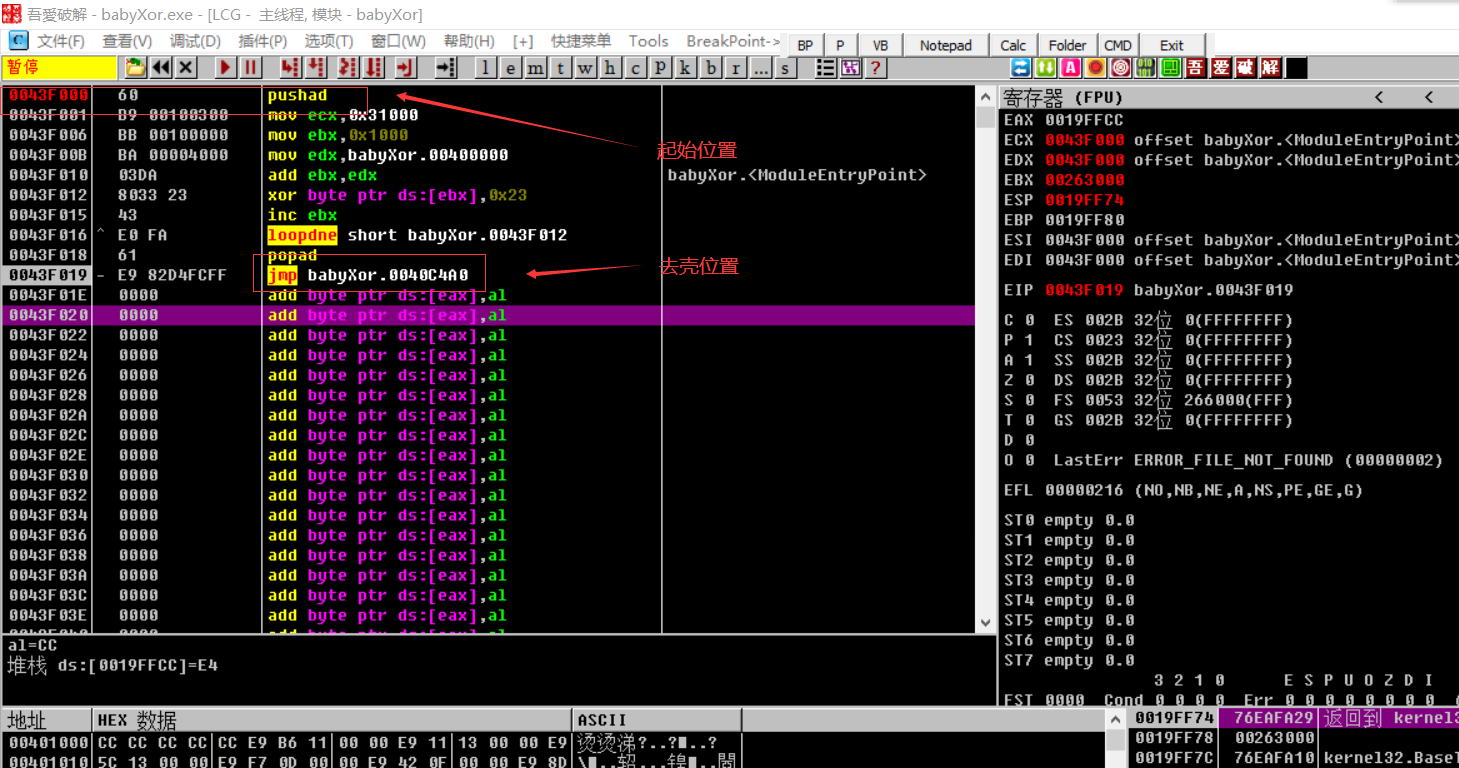
Task: Click the Folder button
Action: point(1068,45)
